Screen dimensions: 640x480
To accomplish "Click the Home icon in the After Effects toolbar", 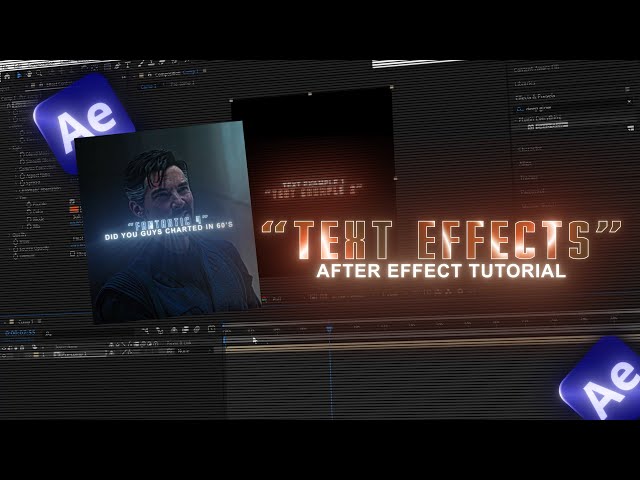I will pos(7,76).
